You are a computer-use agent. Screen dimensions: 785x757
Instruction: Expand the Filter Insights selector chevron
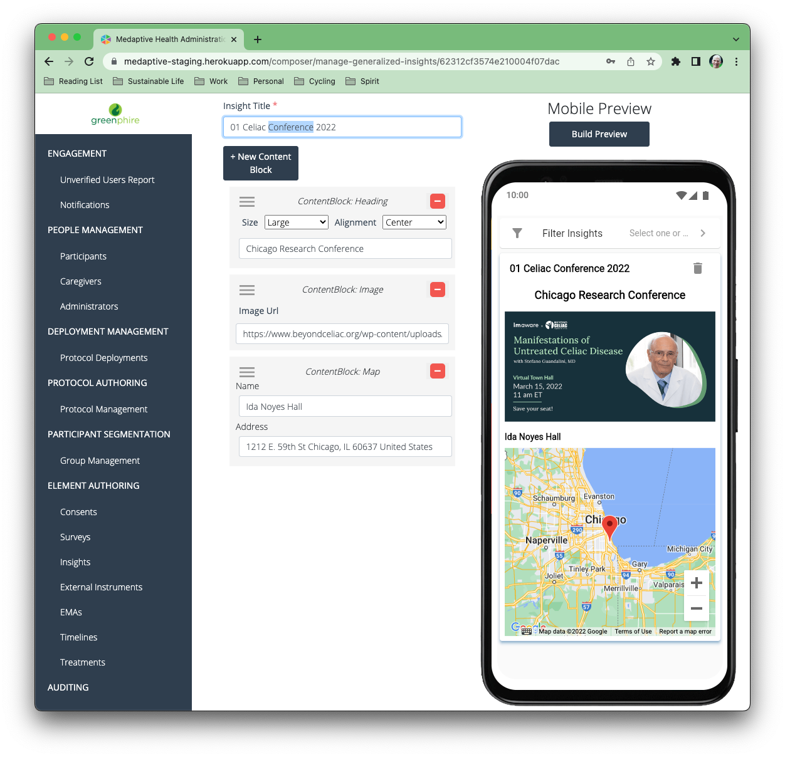(703, 233)
